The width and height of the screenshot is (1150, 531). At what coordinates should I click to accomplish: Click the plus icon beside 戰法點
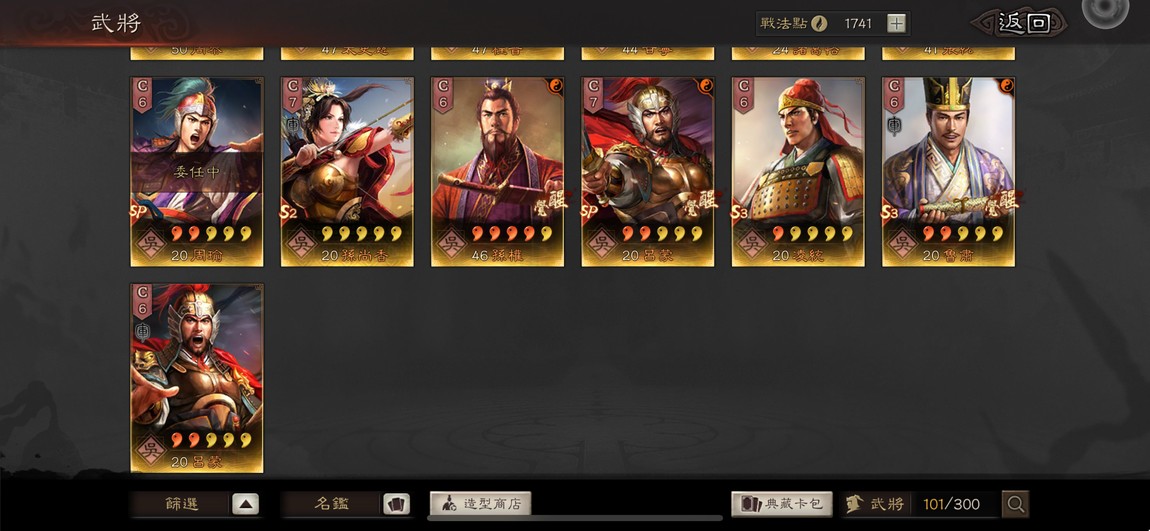point(896,23)
